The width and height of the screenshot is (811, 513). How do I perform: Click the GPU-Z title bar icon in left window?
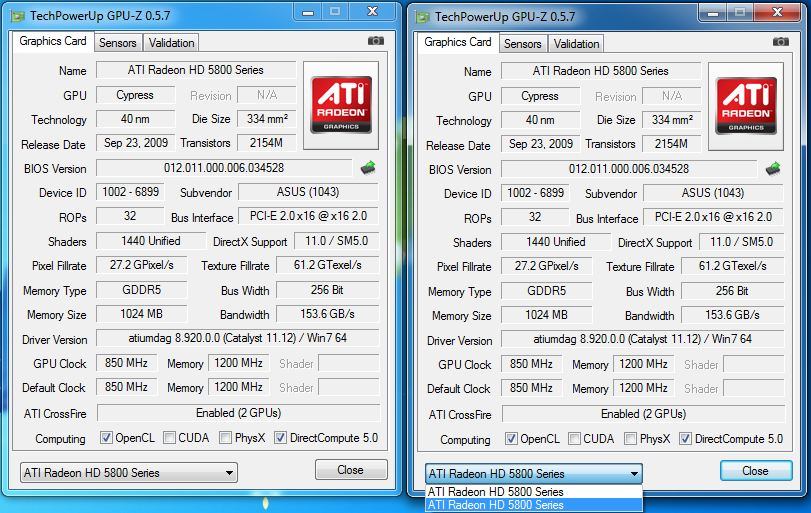18,16
